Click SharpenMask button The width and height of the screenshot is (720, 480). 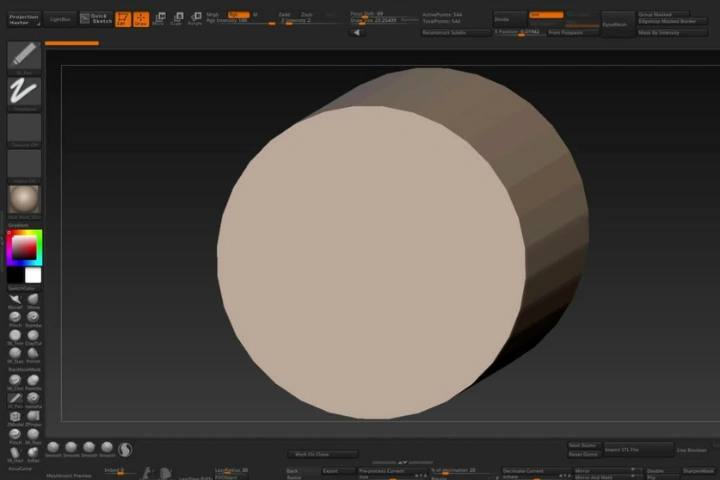(698, 471)
